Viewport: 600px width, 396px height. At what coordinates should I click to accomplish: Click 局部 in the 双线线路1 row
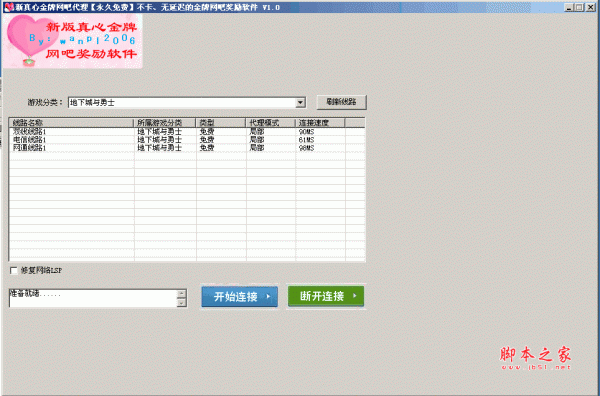256,132
